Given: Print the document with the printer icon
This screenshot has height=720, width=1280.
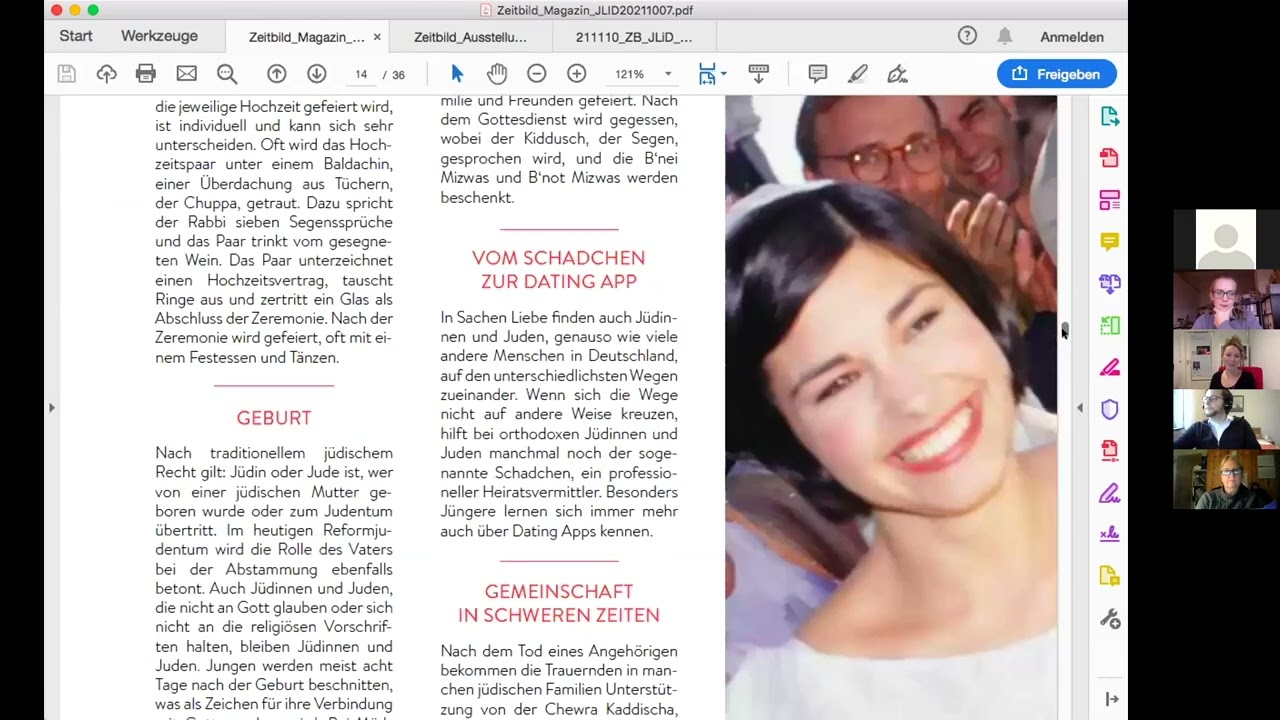Looking at the screenshot, I should point(146,74).
